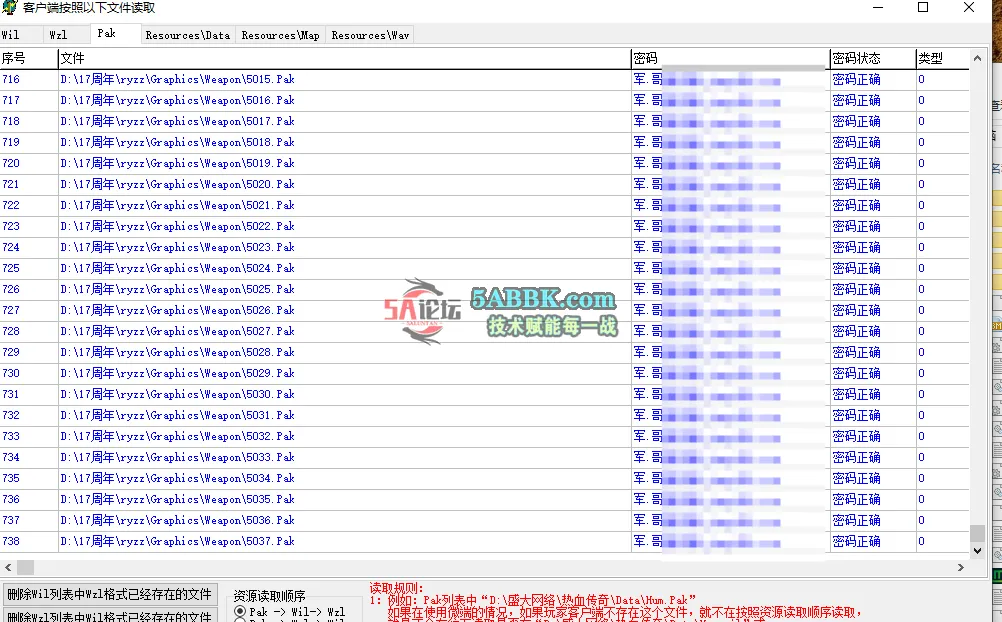This screenshot has width=1002, height=622.
Task: Click the 序号 column header
Action: 29,58
